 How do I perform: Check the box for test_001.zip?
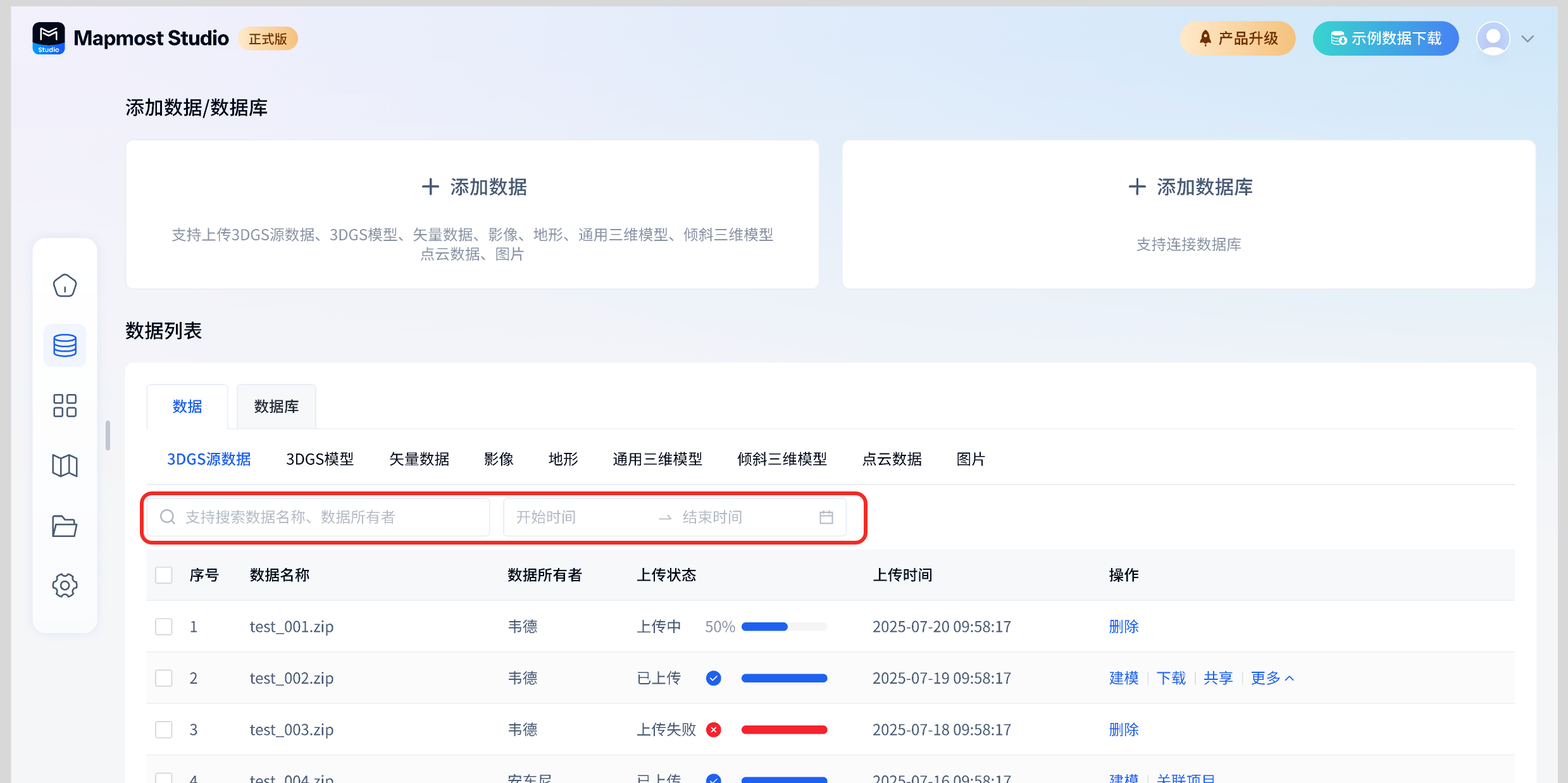[164, 627]
